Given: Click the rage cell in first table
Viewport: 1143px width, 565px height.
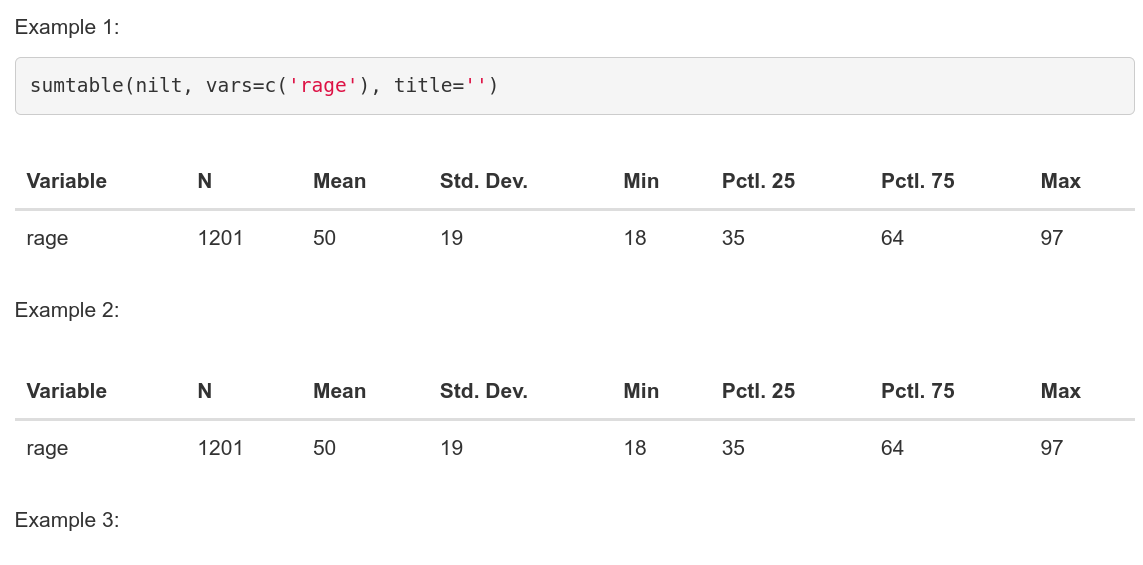Looking at the screenshot, I should click(x=47, y=238).
